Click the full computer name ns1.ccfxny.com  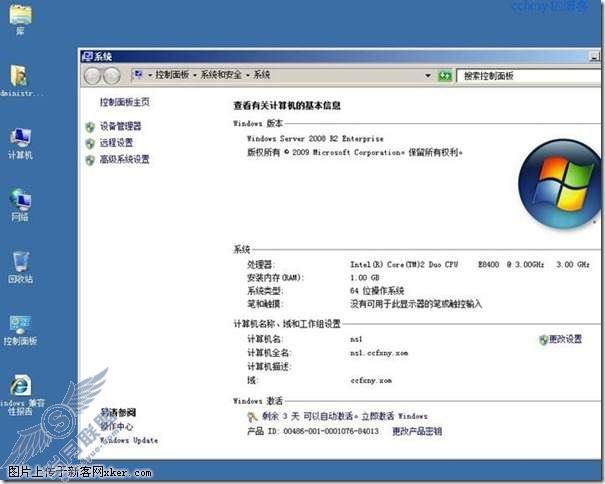click(379, 353)
